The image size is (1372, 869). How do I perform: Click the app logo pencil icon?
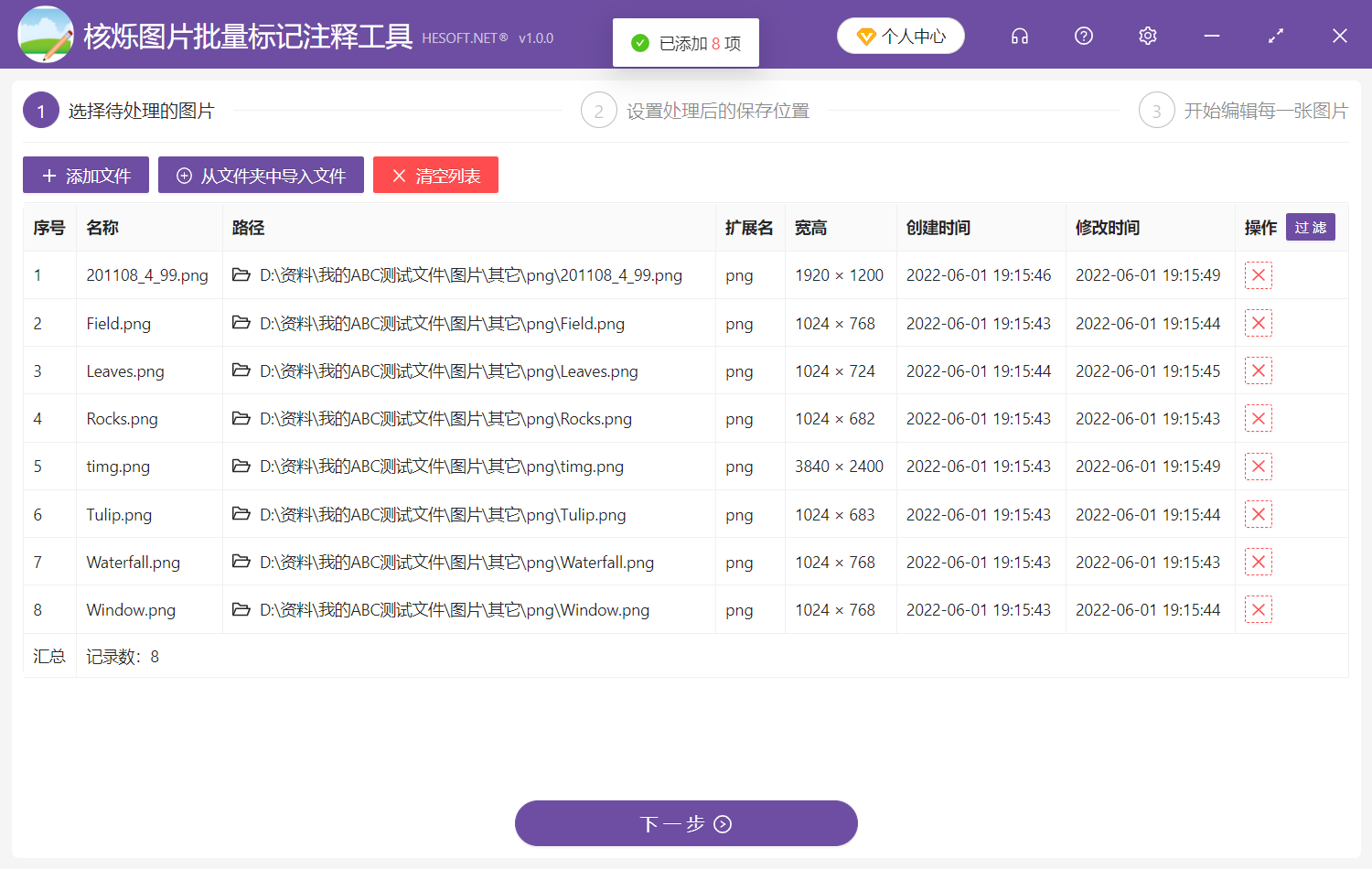(46, 34)
